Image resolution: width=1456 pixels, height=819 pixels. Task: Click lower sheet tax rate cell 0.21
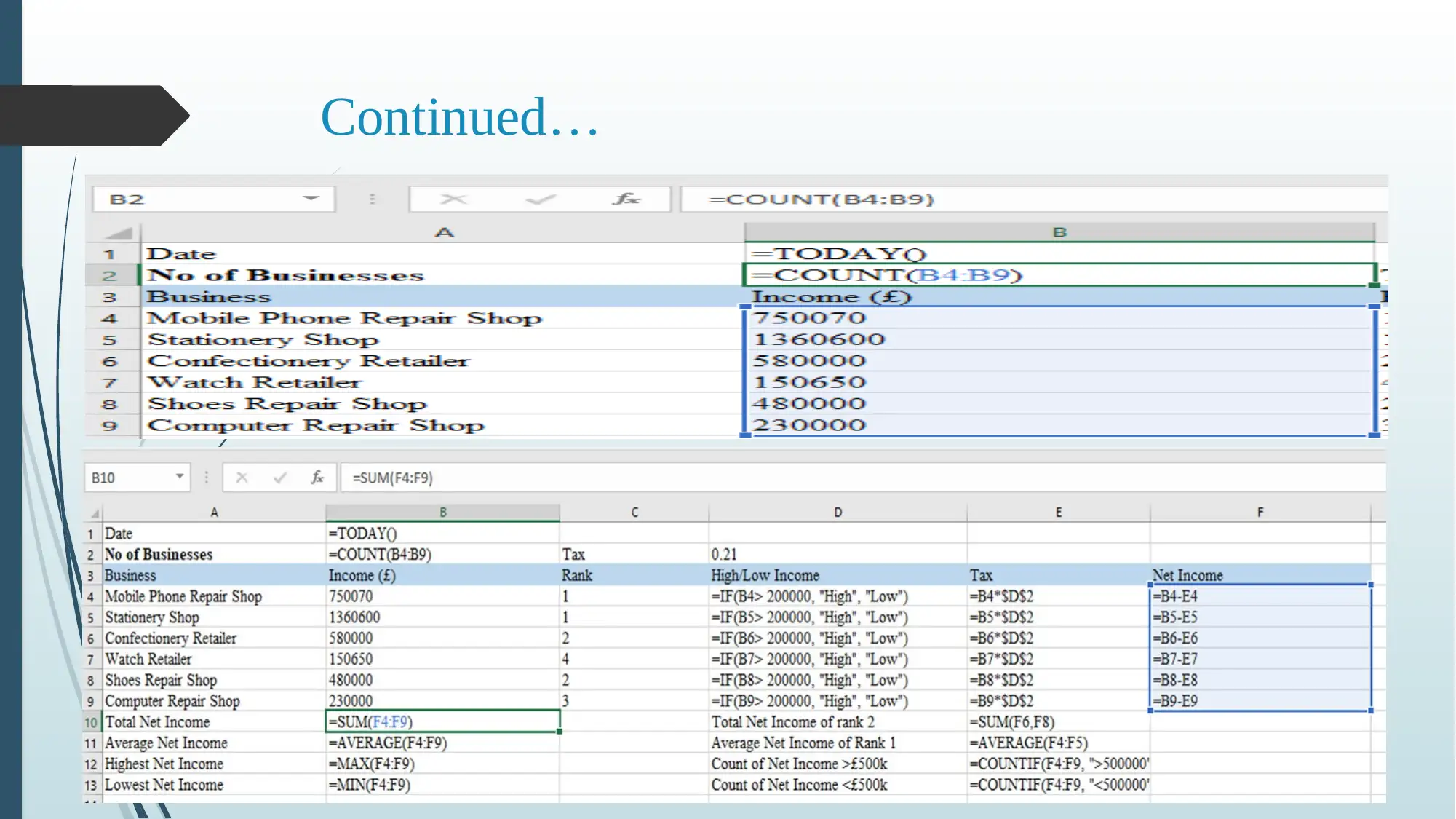838,555
